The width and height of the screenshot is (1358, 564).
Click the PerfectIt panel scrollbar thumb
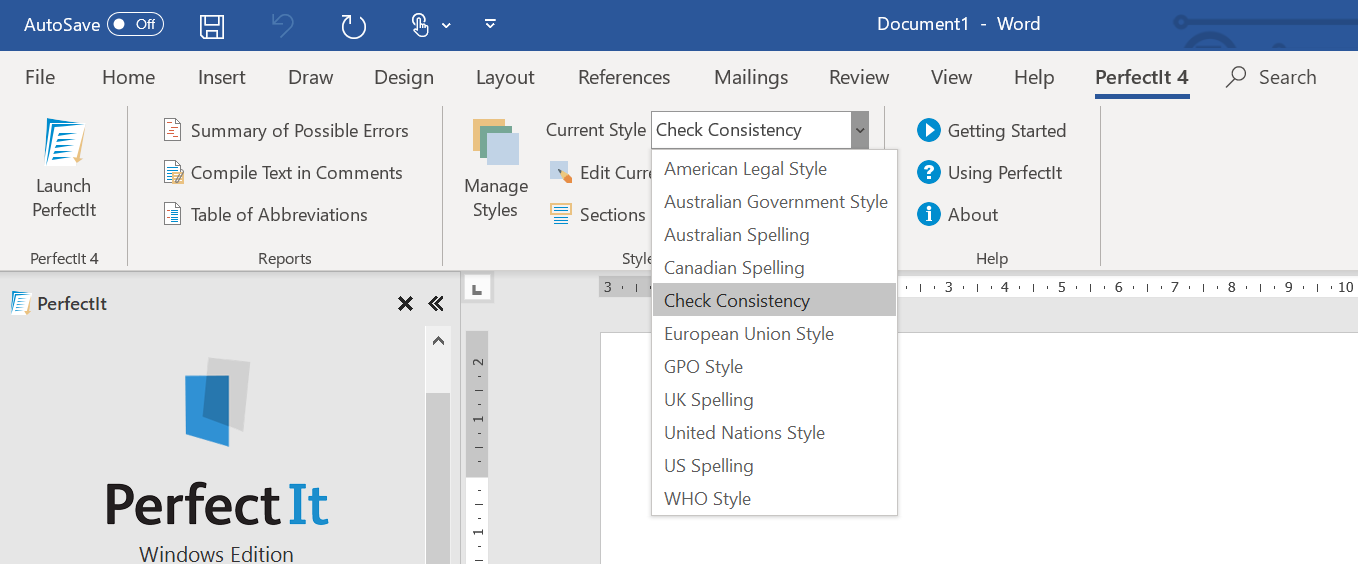click(438, 478)
